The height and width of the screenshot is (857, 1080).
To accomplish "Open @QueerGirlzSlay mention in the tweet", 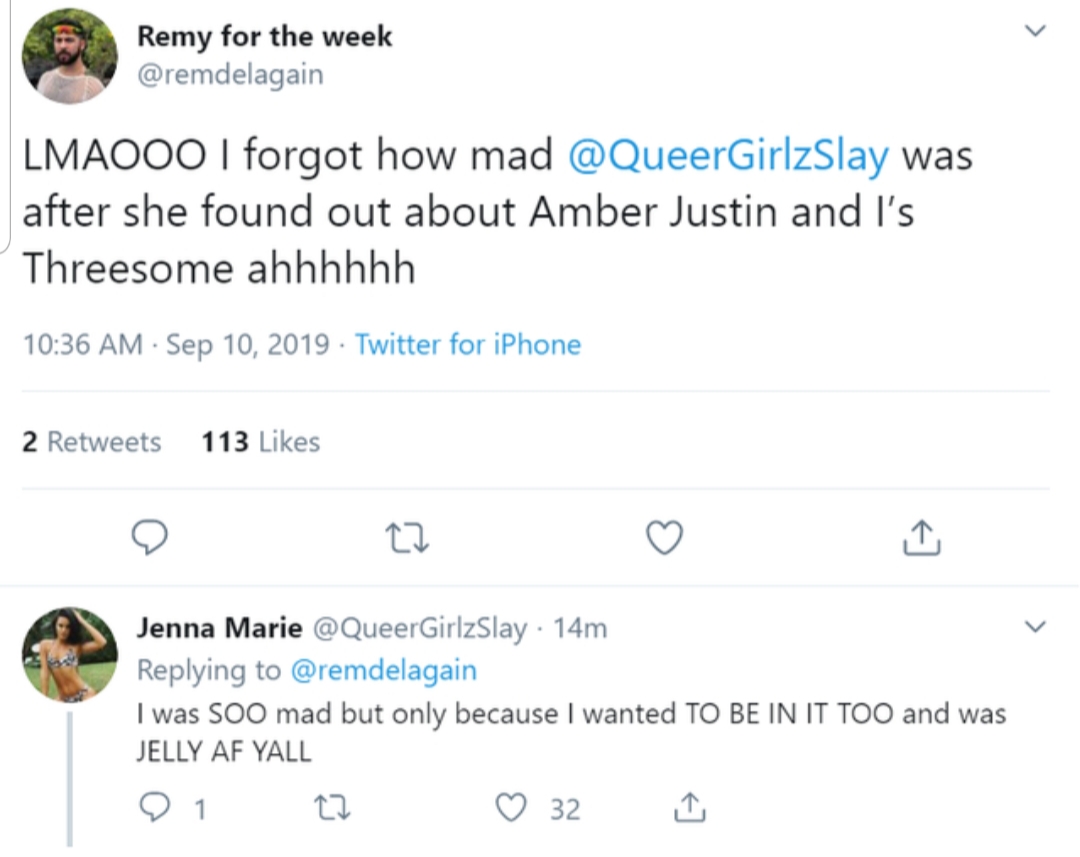I will (728, 155).
